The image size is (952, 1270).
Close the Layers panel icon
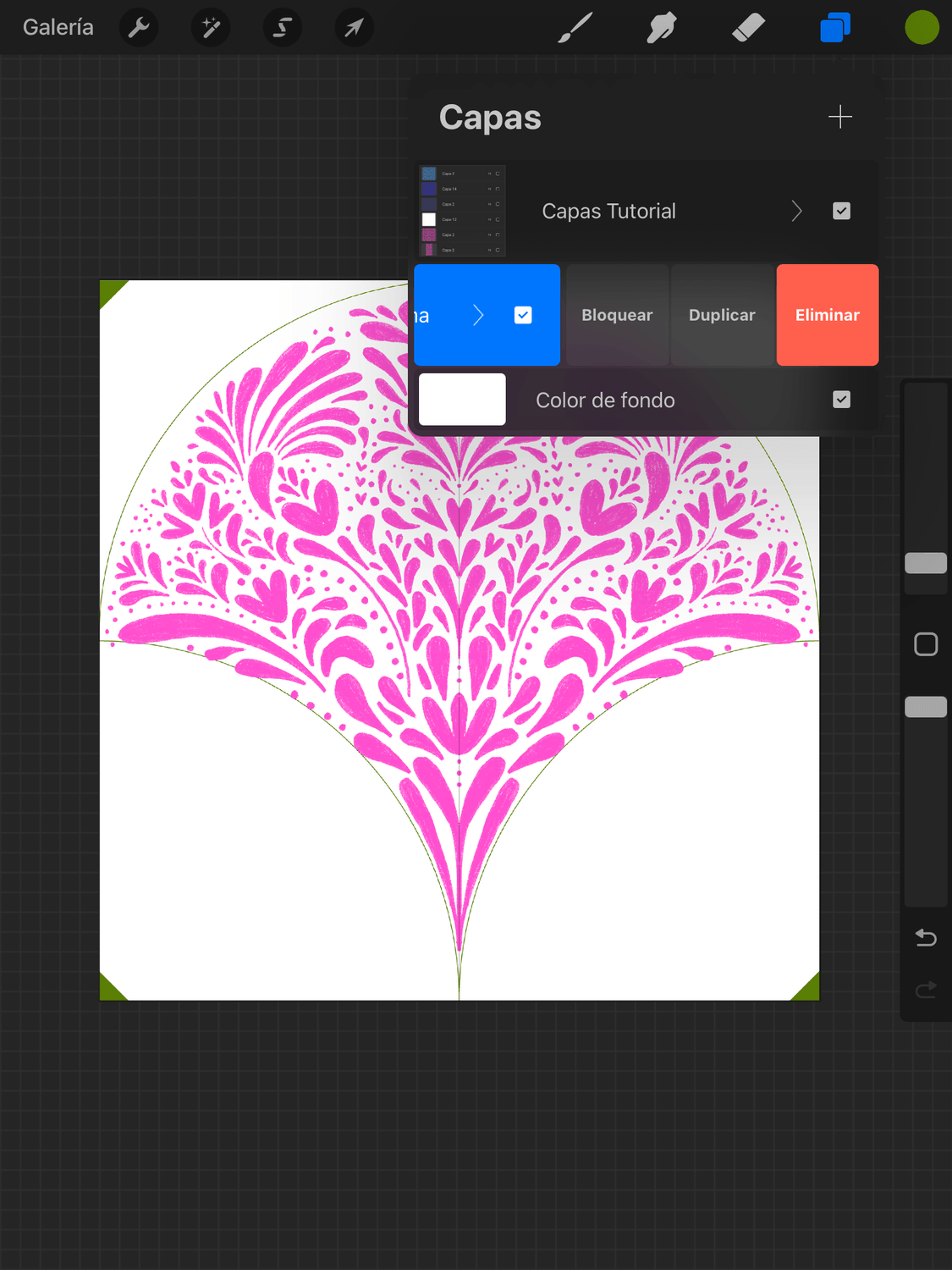[x=835, y=28]
